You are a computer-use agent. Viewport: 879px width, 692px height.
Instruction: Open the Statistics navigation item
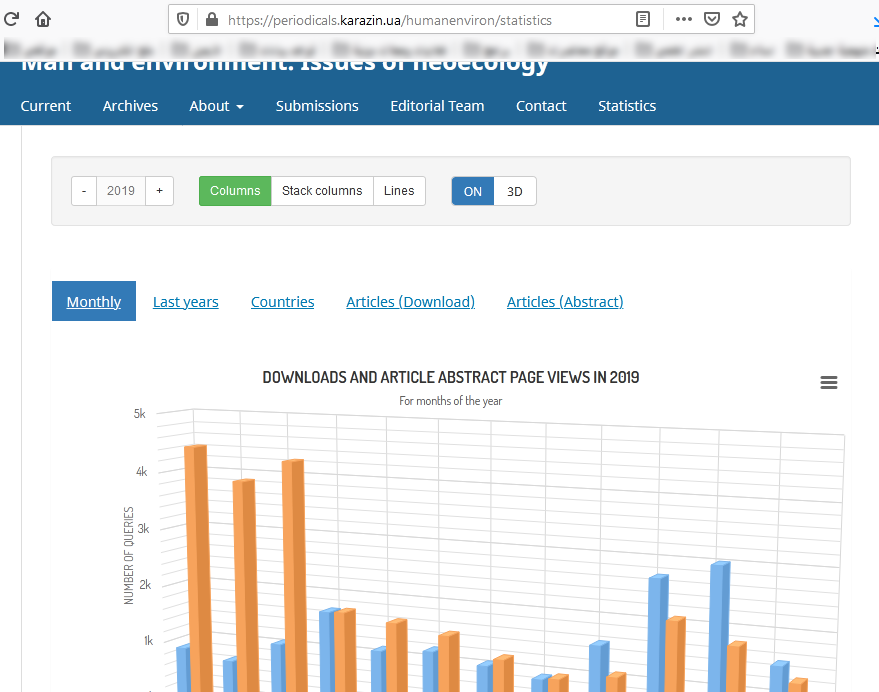pos(627,106)
